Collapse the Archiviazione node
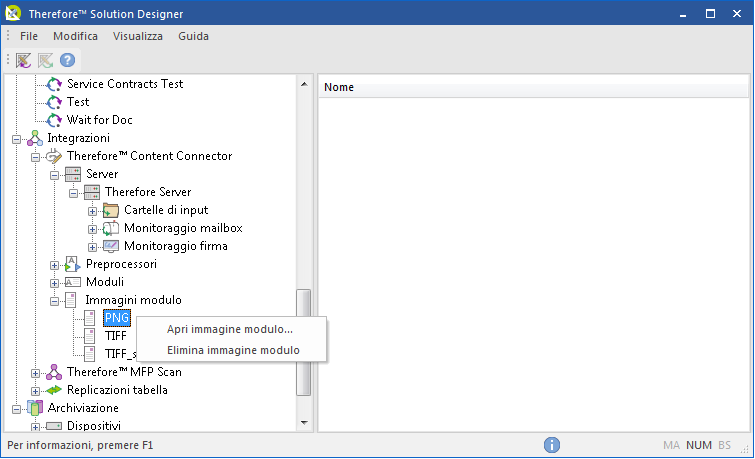The width and height of the screenshot is (755, 459). pos(16,409)
